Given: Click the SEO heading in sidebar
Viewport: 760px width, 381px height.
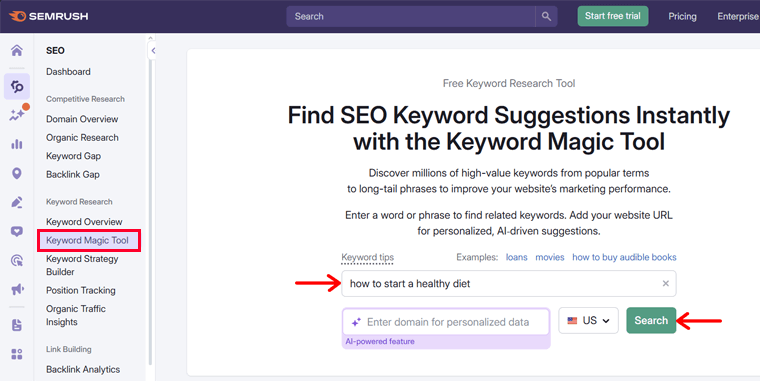Looking at the screenshot, I should [x=55, y=50].
